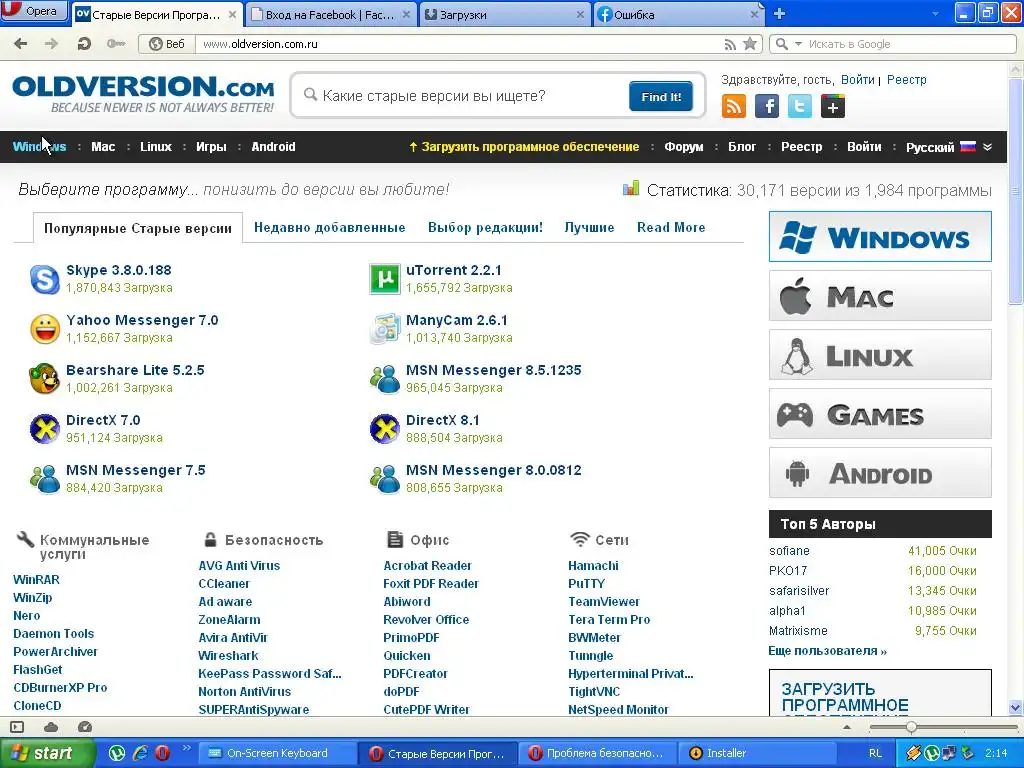Click the MSN Messenger 8.5.1235 icon
Screen dimensions: 1024x768
click(384, 379)
